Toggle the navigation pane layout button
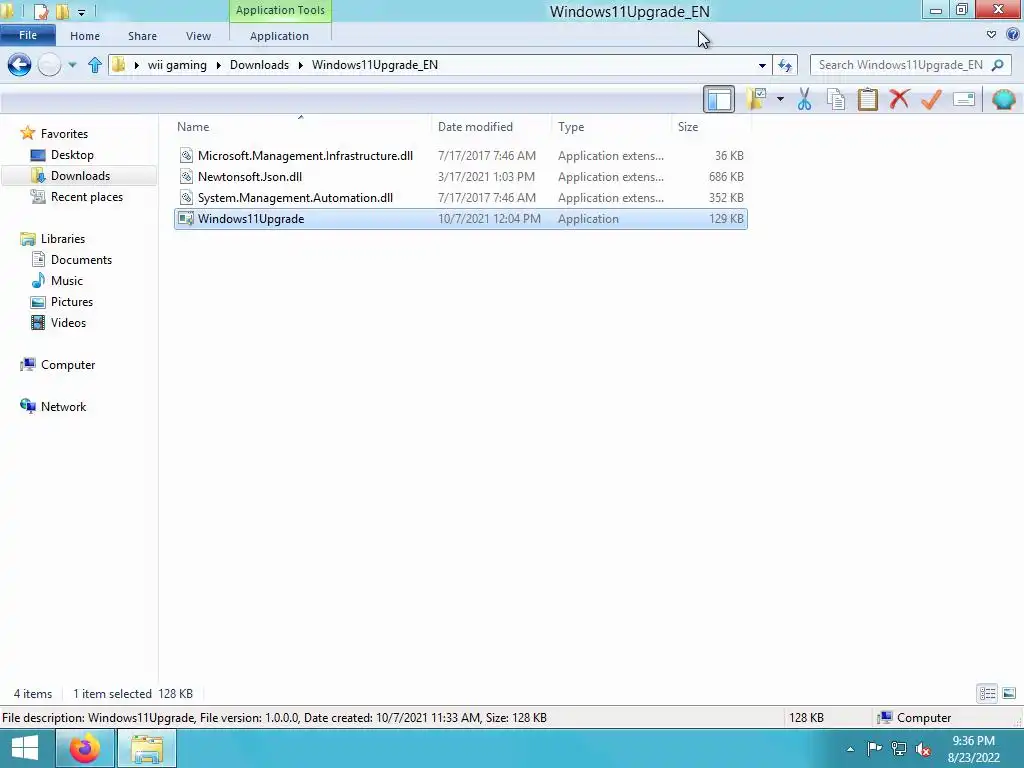 (719, 99)
